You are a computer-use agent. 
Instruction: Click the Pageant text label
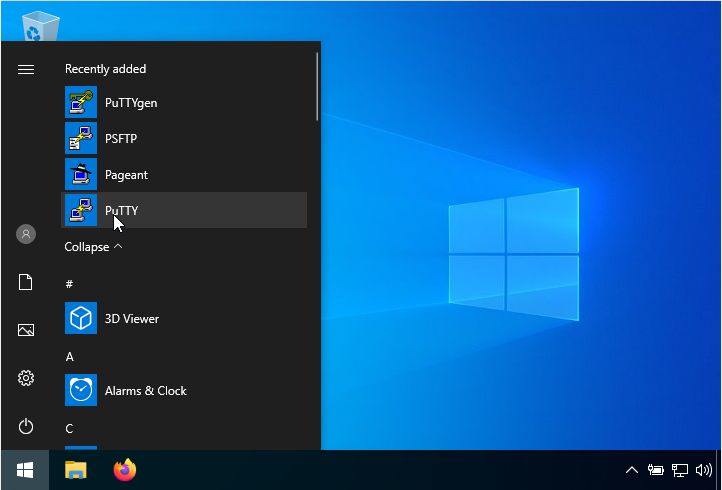pyautogui.click(x=126, y=175)
